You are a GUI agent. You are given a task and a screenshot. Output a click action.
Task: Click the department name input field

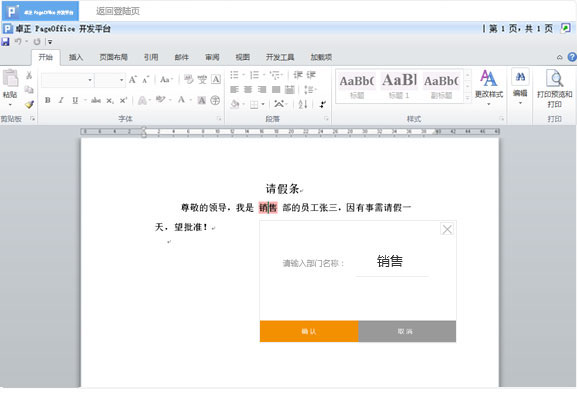click(391, 262)
